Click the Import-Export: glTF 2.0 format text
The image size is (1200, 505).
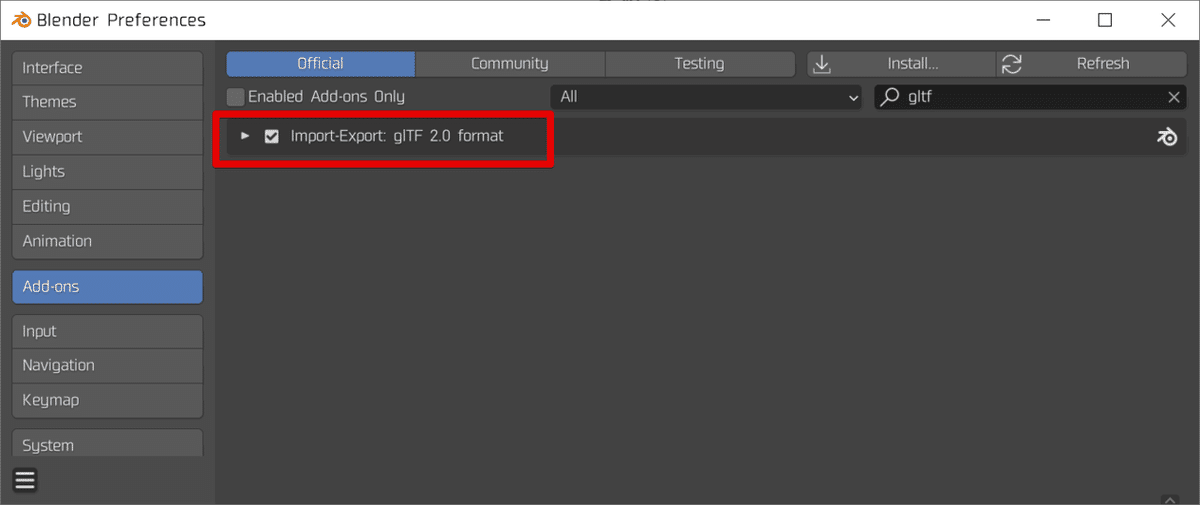397,136
